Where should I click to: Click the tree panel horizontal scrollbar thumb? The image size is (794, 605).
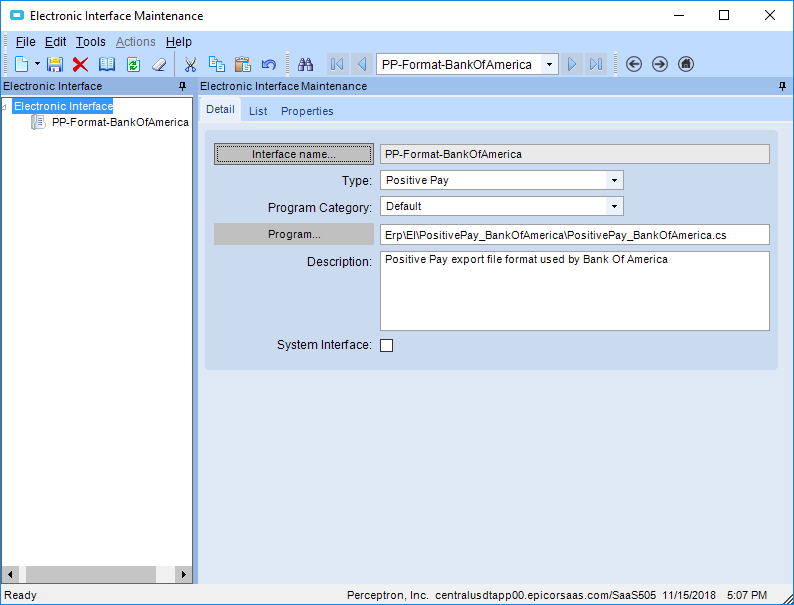[91, 575]
